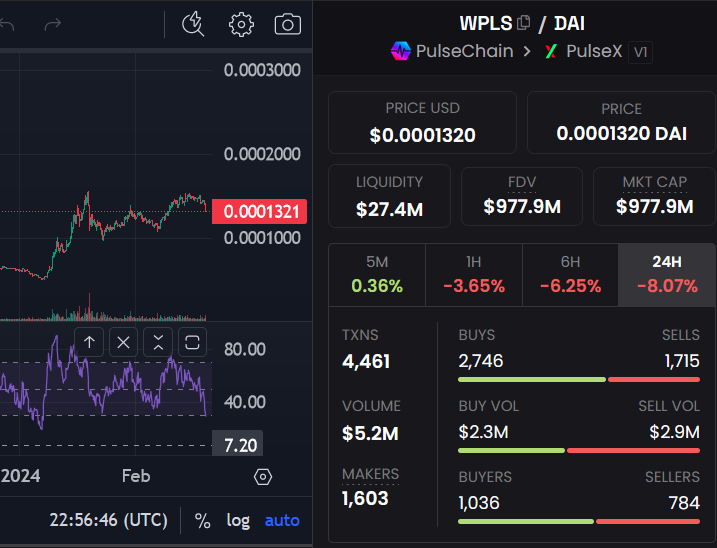Redo the chart action
Screen dimensions: 717x548
tap(53, 24)
